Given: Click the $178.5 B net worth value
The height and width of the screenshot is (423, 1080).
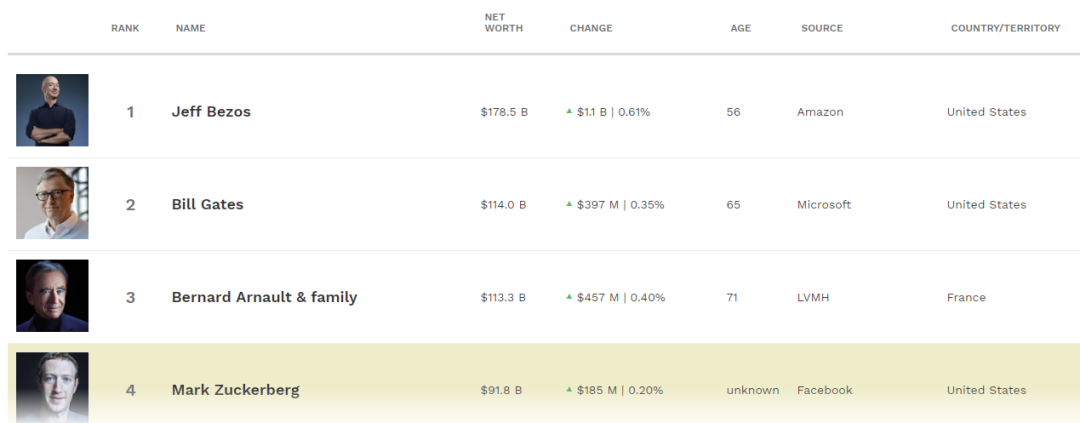Looking at the screenshot, I should point(504,112).
